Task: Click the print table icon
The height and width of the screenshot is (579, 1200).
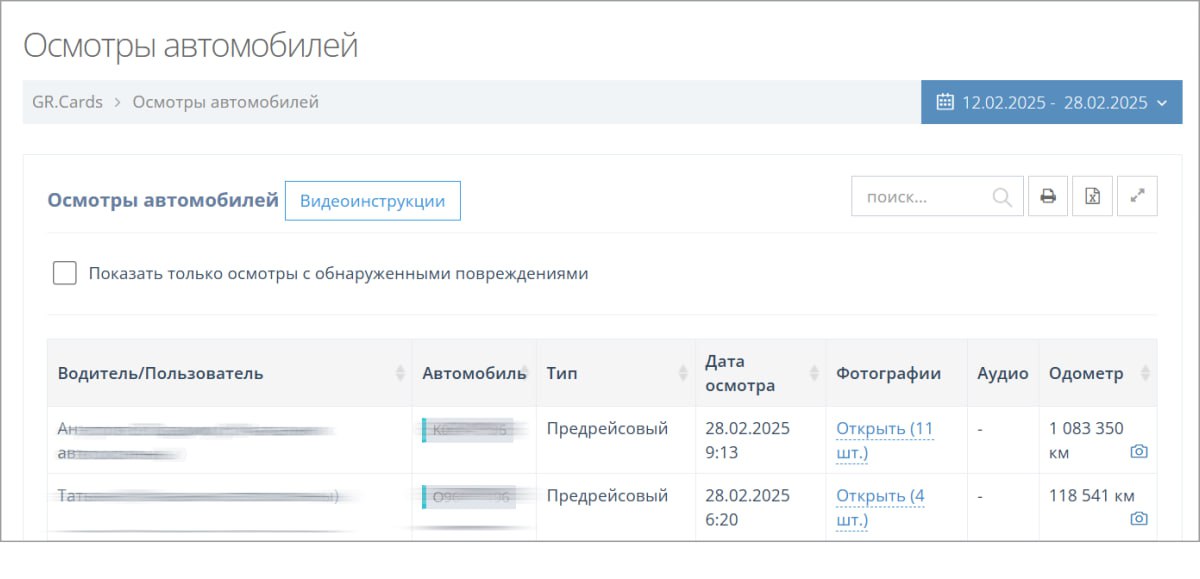Action: tap(1048, 196)
